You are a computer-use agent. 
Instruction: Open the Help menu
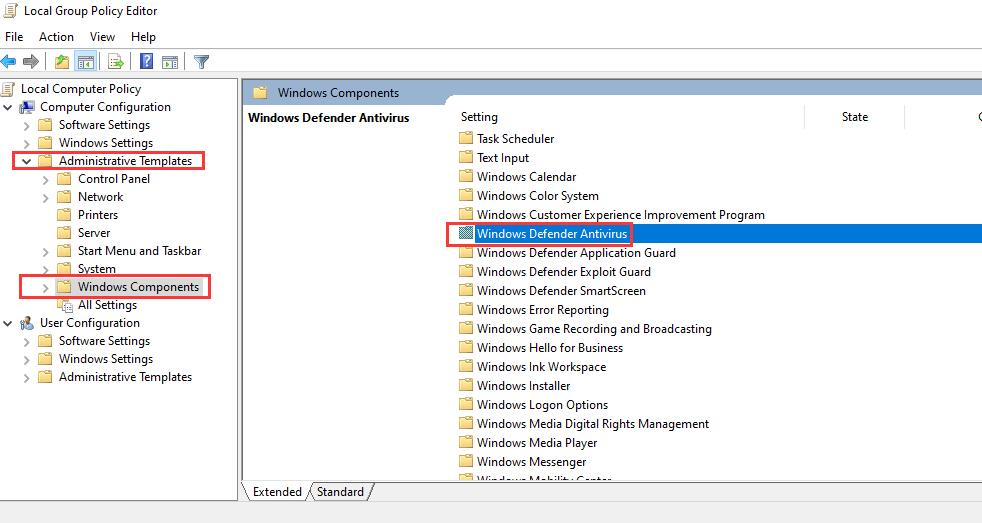(143, 37)
